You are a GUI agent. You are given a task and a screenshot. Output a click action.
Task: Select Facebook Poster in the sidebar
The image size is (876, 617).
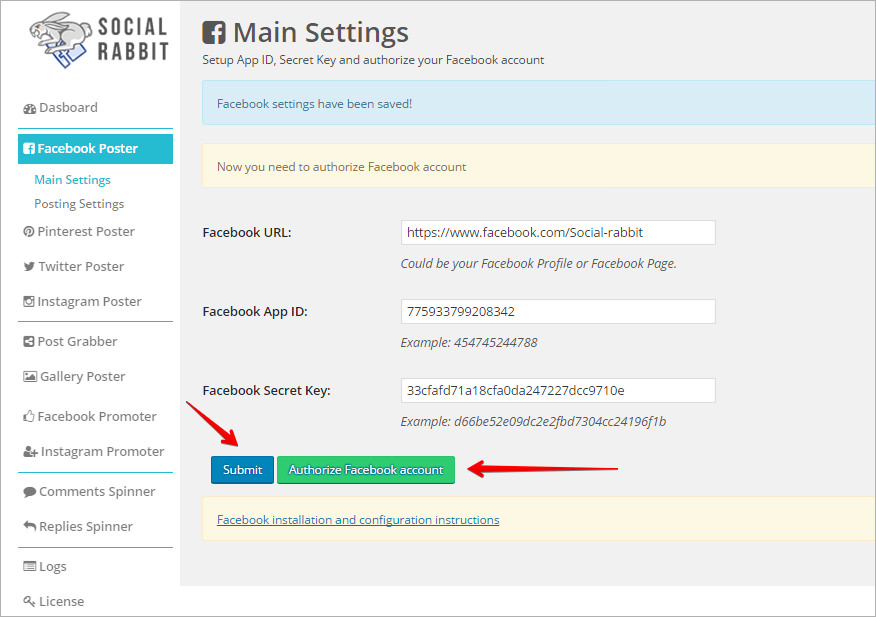[x=96, y=149]
